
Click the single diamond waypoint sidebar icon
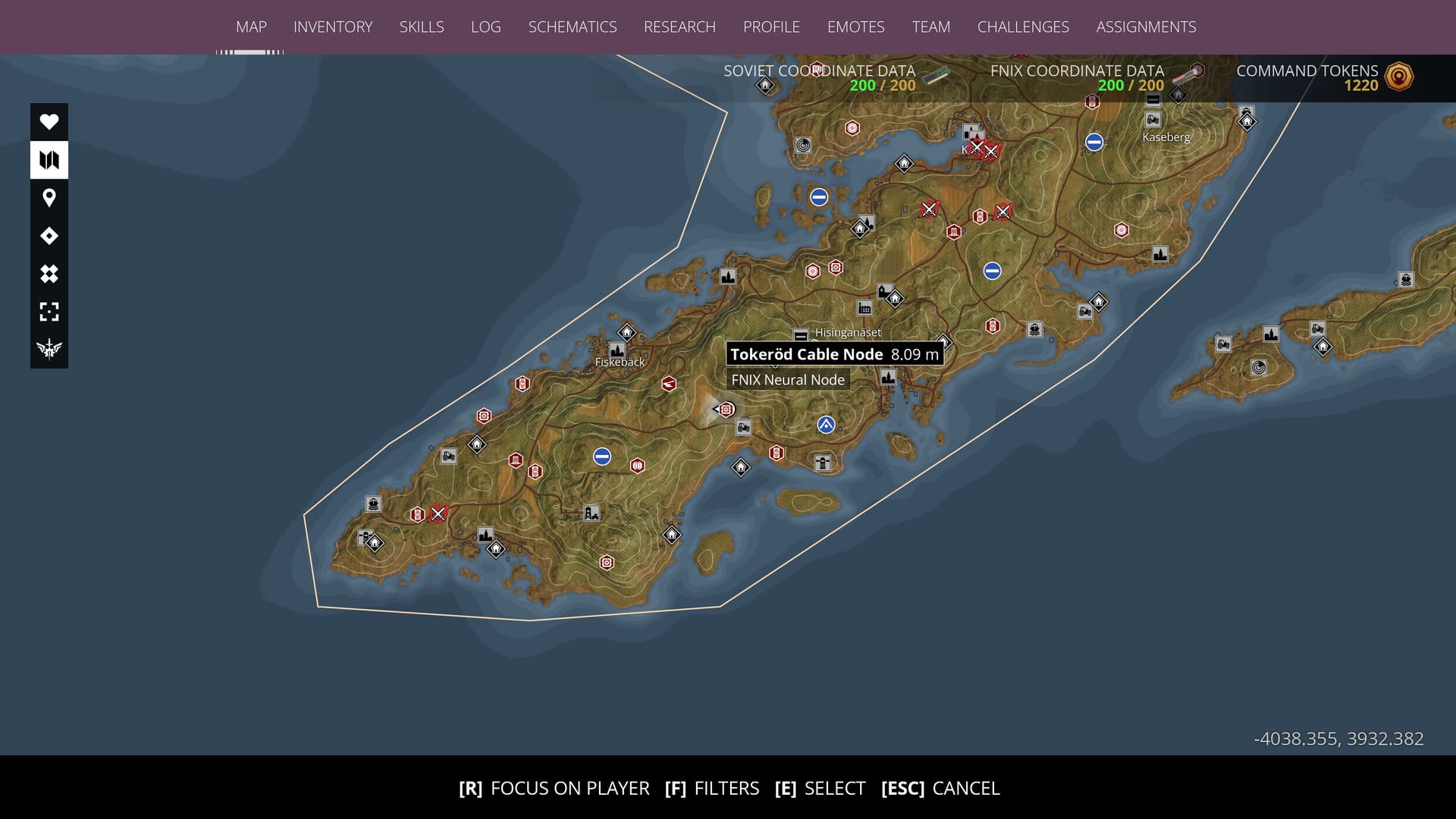click(49, 236)
